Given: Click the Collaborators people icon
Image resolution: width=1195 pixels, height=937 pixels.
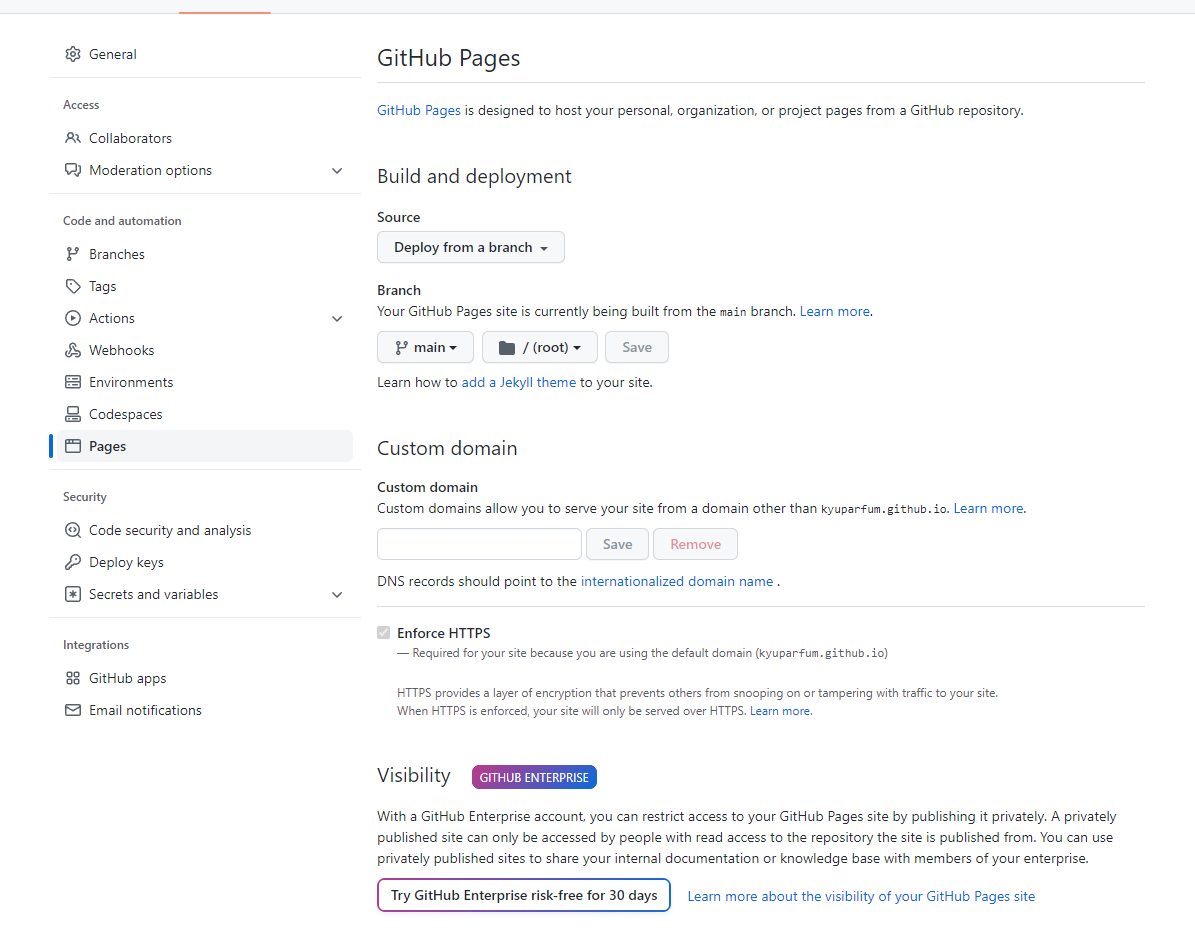Looking at the screenshot, I should (x=72, y=138).
